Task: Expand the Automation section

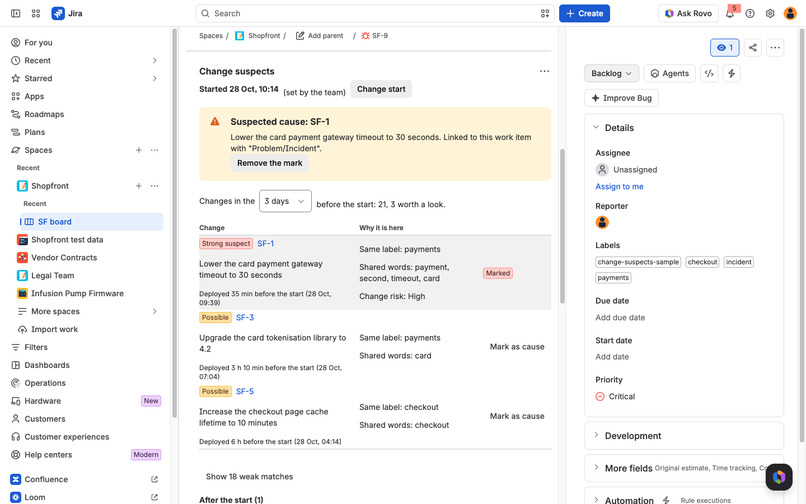Action: tap(596, 499)
